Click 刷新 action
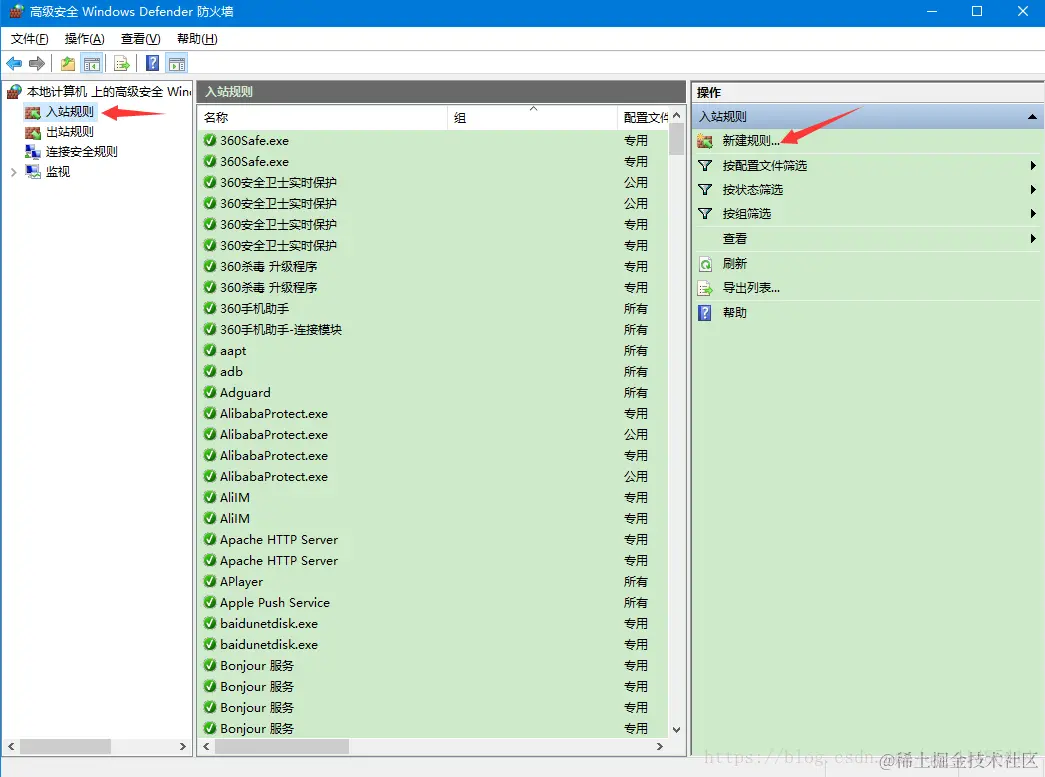 (x=734, y=264)
